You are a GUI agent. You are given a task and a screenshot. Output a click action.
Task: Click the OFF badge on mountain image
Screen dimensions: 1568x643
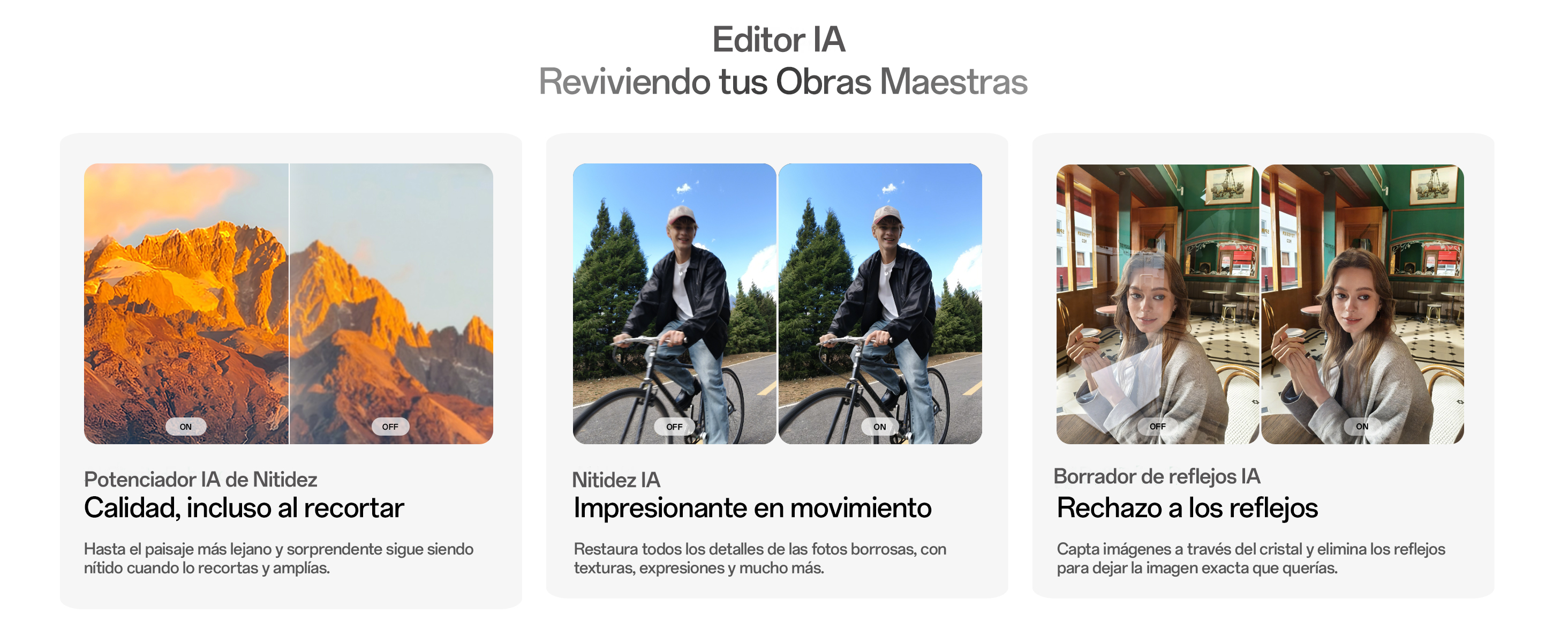390,427
